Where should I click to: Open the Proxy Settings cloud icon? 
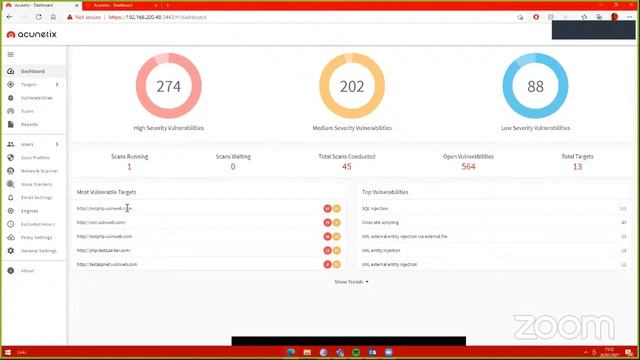pyautogui.click(x=11, y=237)
